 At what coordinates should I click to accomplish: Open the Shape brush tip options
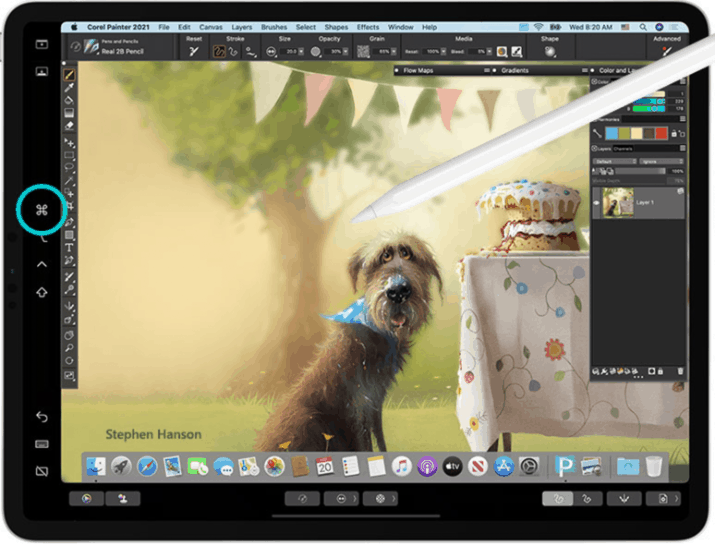point(550,52)
